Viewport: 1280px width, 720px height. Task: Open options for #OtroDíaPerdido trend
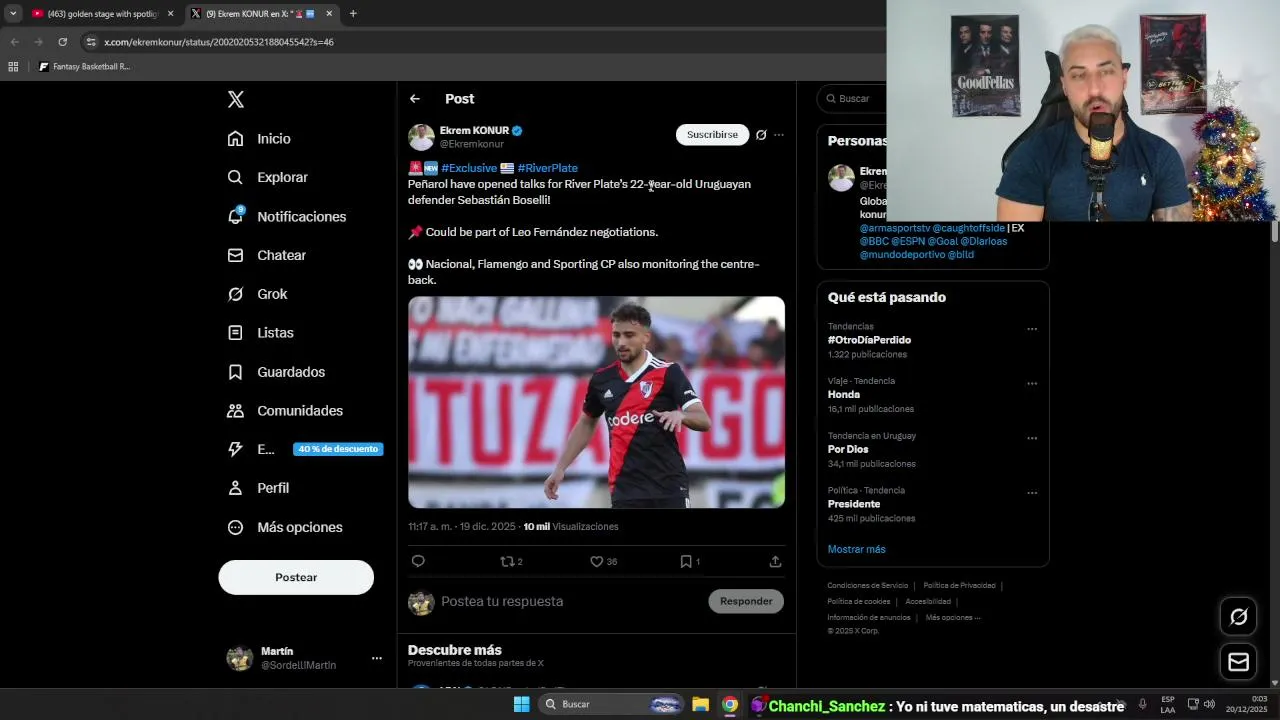coord(1032,329)
